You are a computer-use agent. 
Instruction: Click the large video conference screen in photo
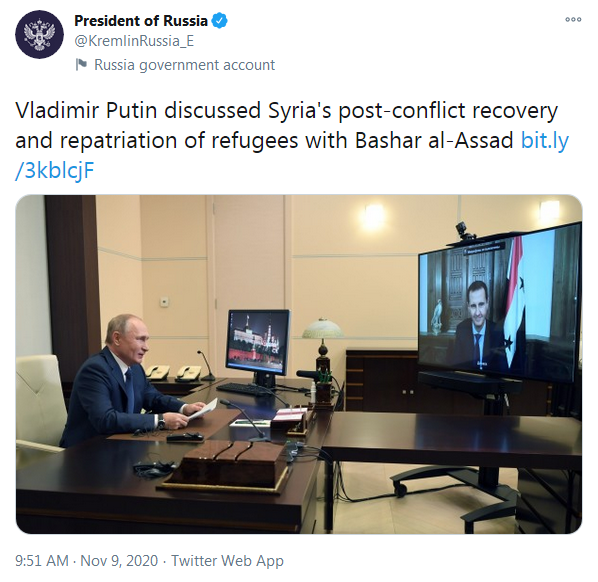click(x=500, y=305)
